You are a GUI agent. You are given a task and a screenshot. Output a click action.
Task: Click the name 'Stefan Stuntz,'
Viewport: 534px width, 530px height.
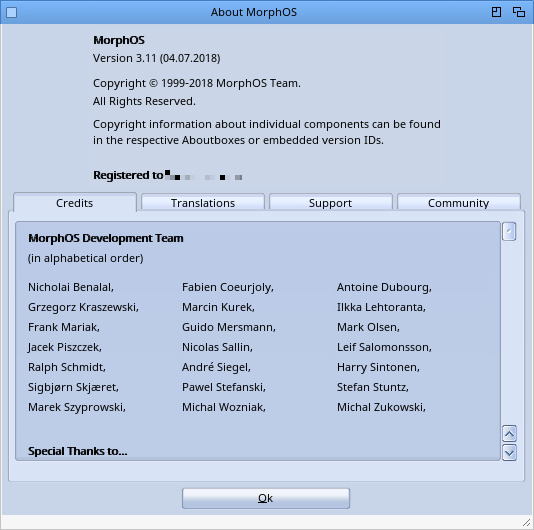(373, 387)
